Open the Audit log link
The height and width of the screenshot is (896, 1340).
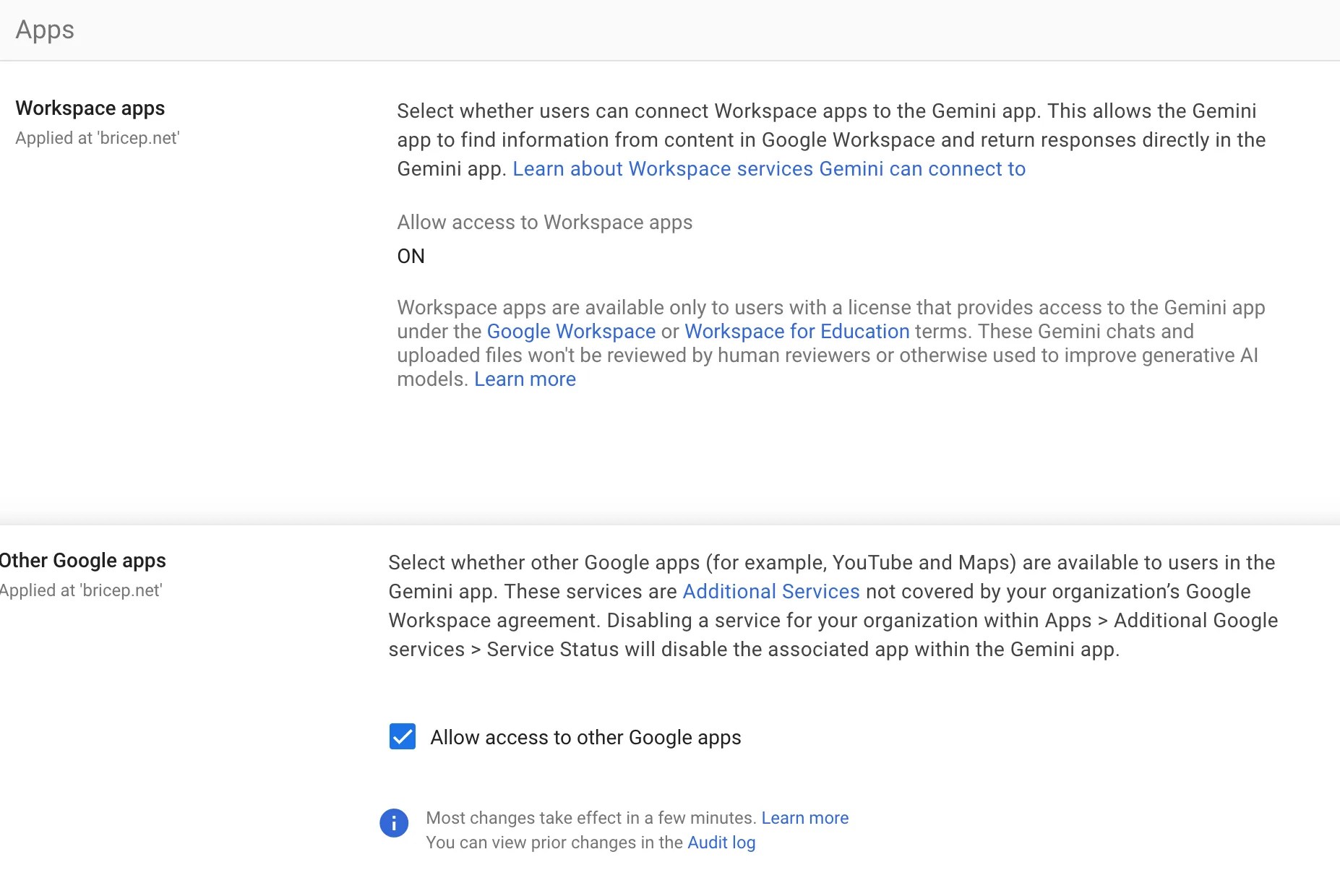tap(721, 842)
